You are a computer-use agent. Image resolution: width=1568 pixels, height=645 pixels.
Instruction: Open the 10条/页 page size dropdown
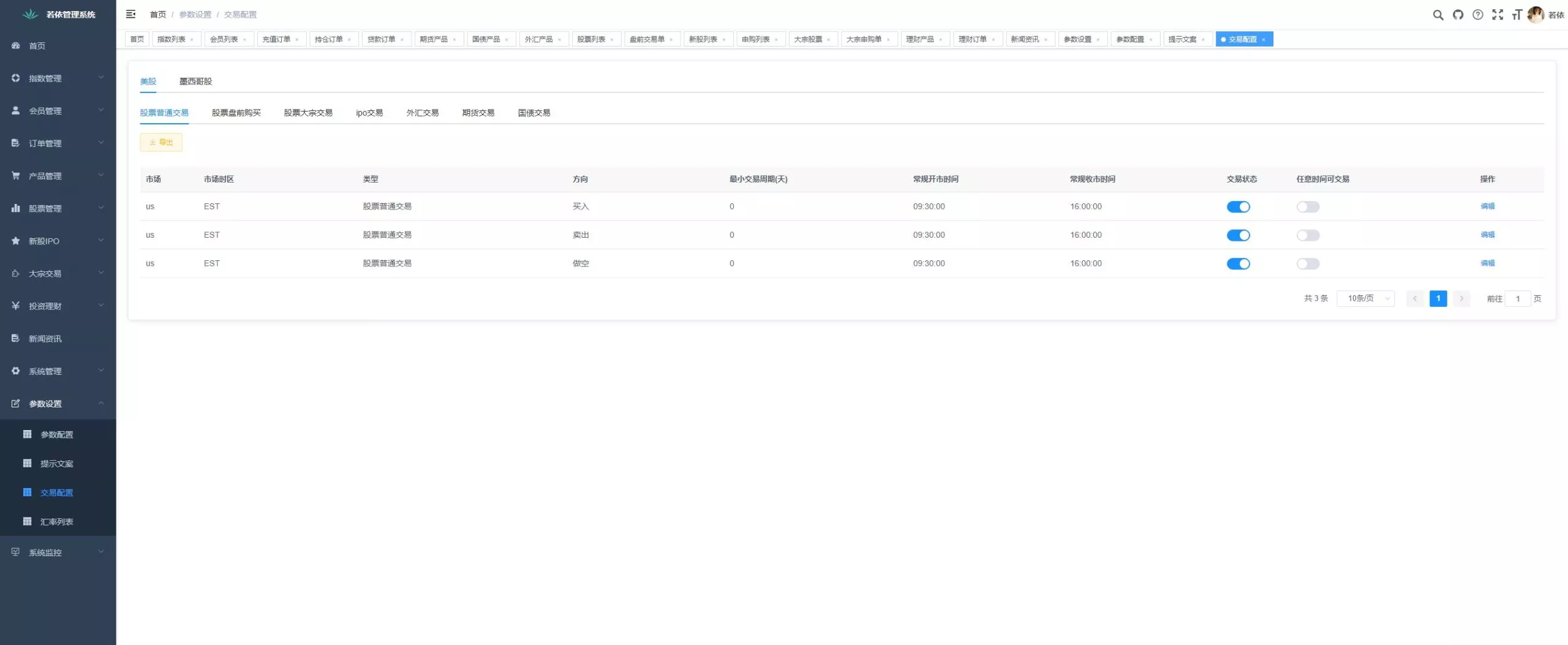[1365, 298]
